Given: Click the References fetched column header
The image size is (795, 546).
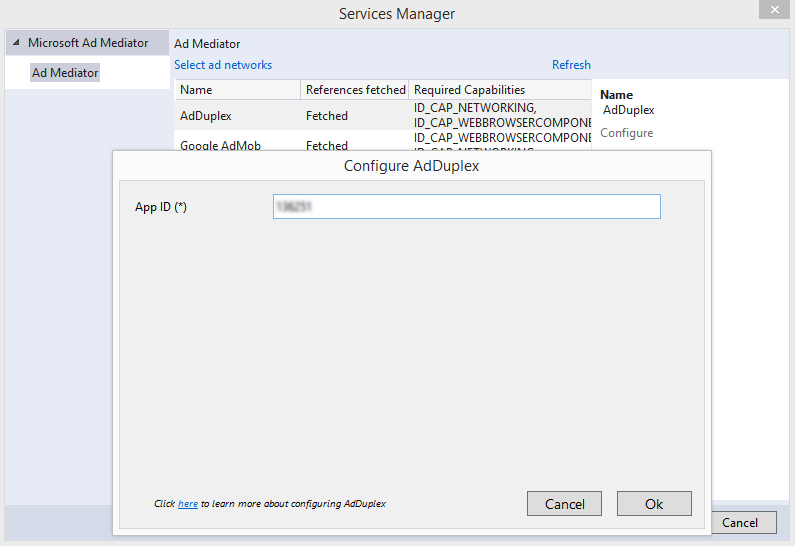Looking at the screenshot, I should 355,90.
